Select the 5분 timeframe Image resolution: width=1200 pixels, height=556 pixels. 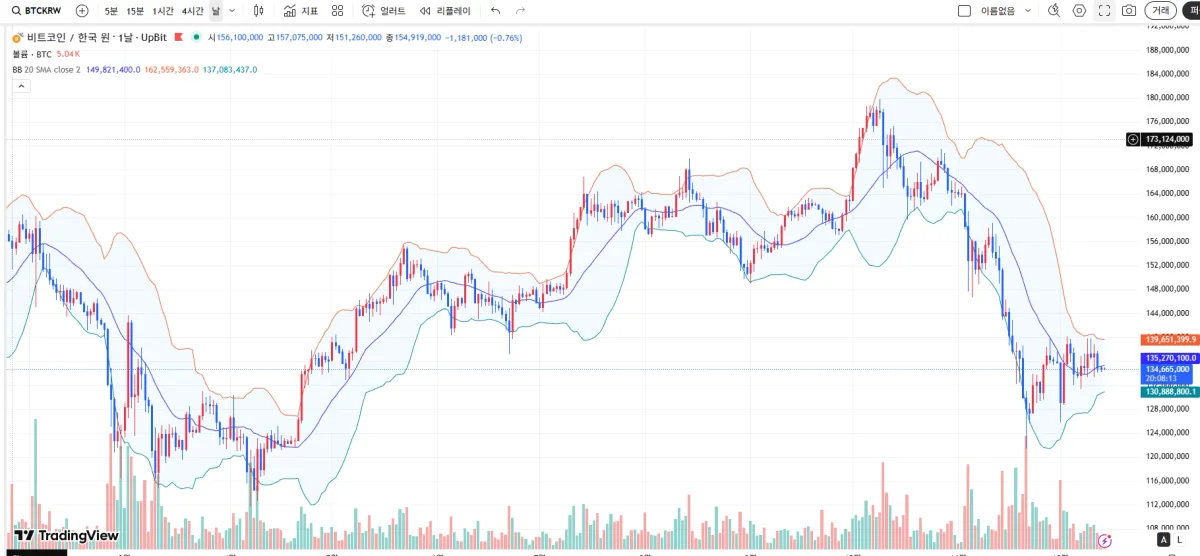point(111,11)
